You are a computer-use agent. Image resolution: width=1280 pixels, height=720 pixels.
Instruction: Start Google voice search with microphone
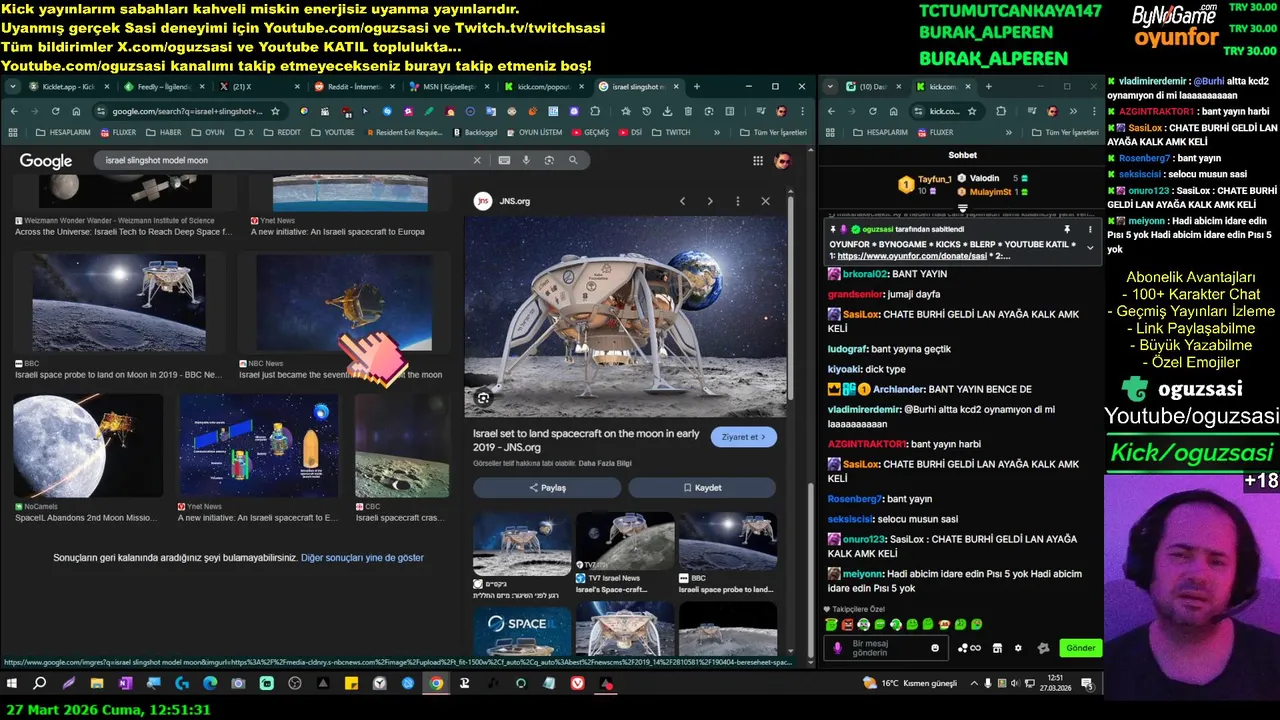[527, 160]
